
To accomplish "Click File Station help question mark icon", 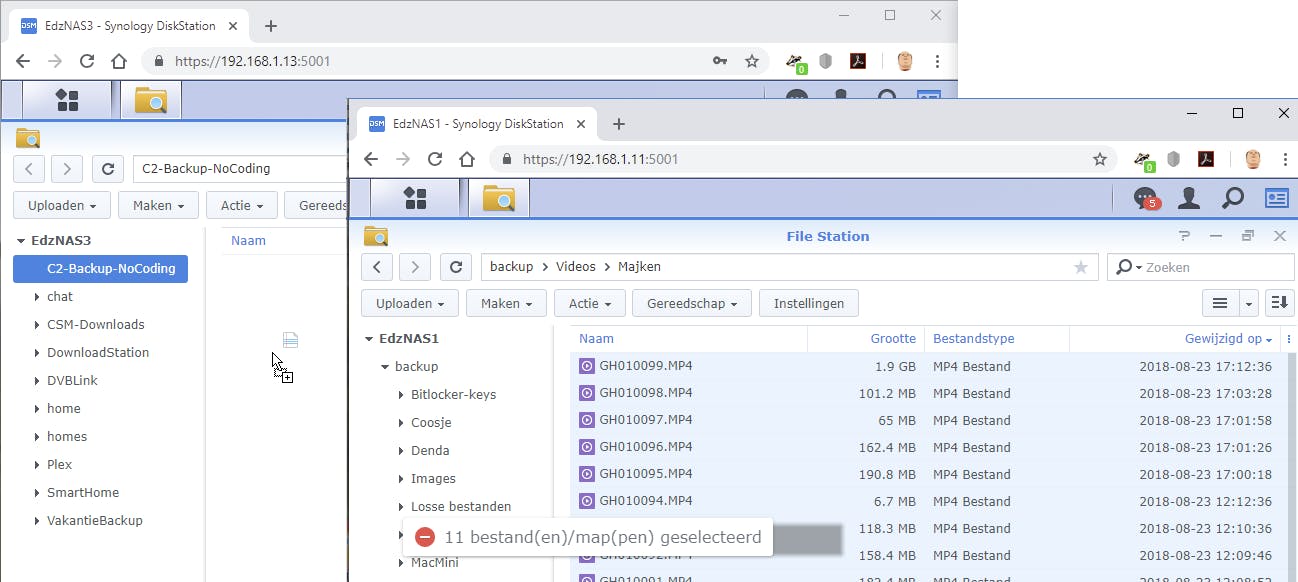I will click(1185, 236).
